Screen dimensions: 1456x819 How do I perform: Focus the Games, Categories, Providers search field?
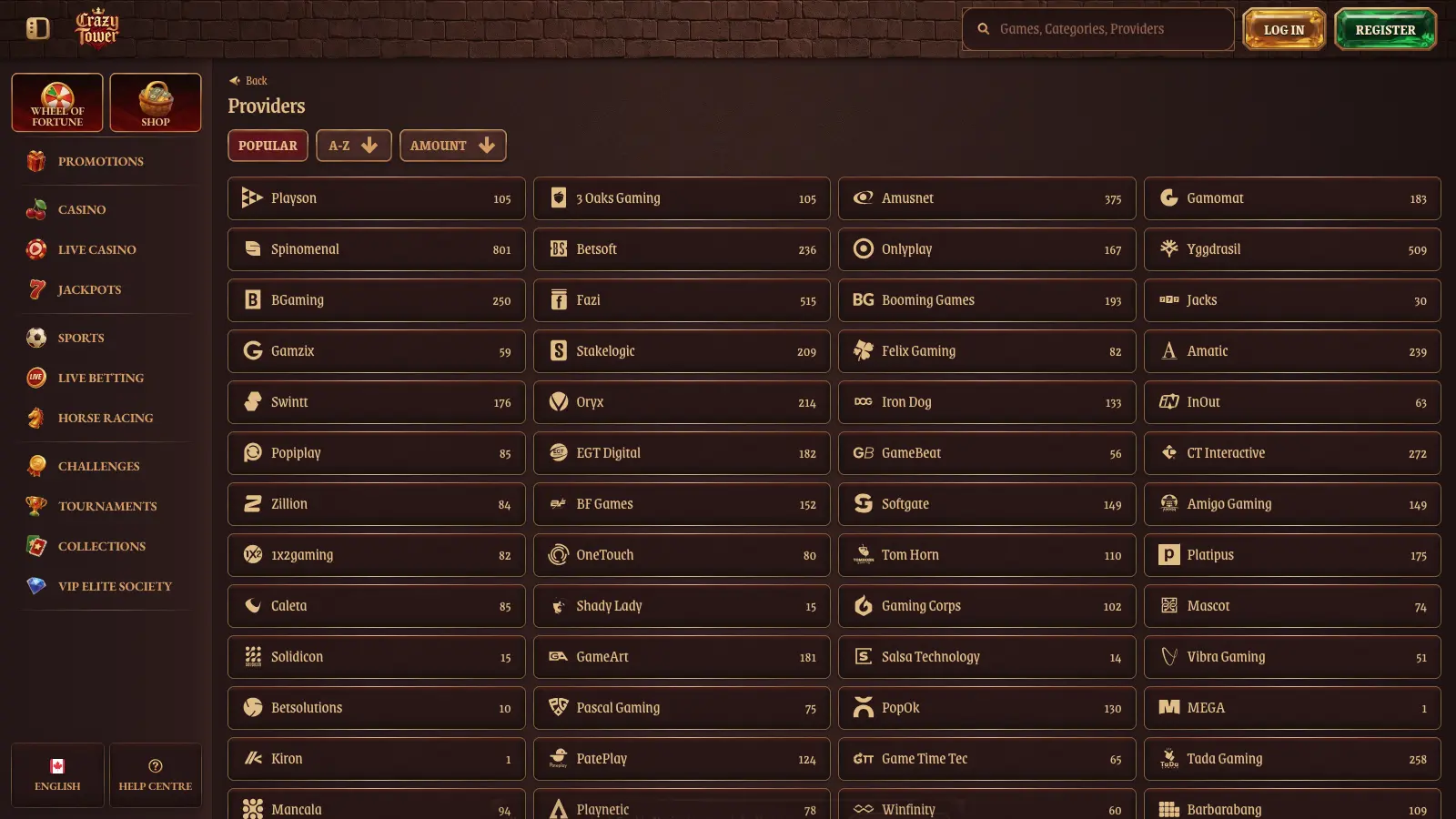[1098, 29]
